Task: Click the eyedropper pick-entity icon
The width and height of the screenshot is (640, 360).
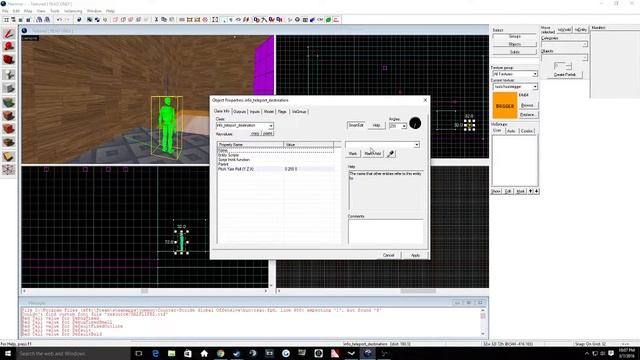Action: [391, 153]
